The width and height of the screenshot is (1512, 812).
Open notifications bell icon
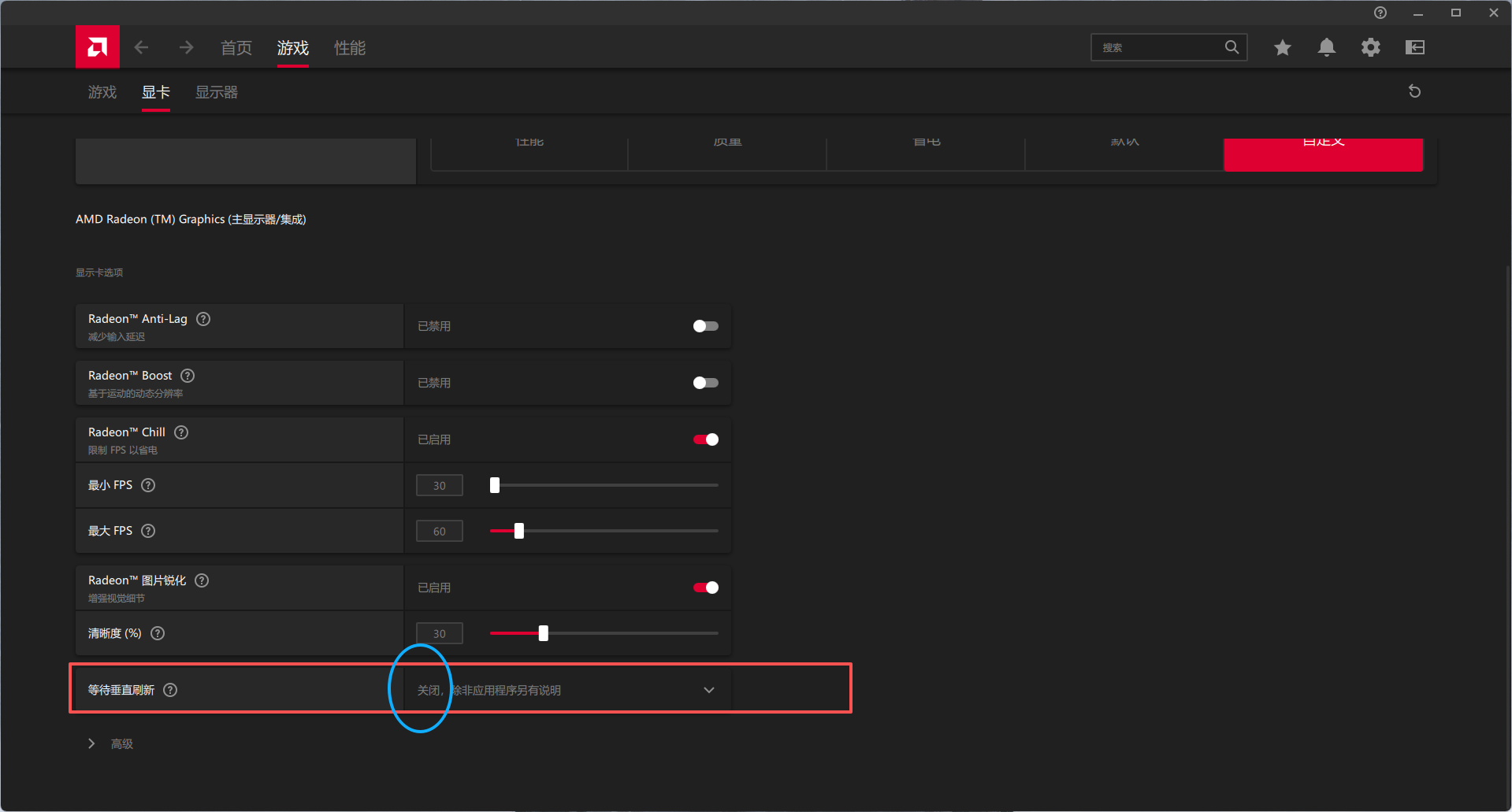tap(1327, 47)
